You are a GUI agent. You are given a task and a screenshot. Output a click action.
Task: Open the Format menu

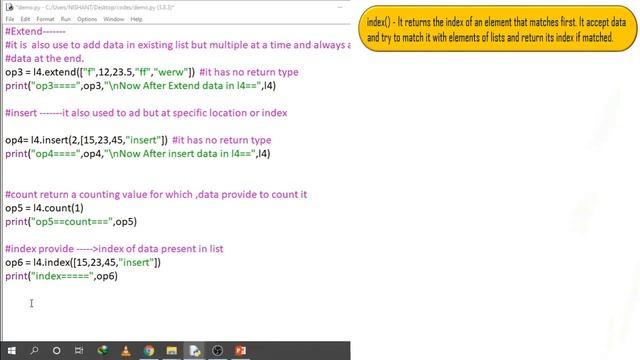(x=45, y=19)
